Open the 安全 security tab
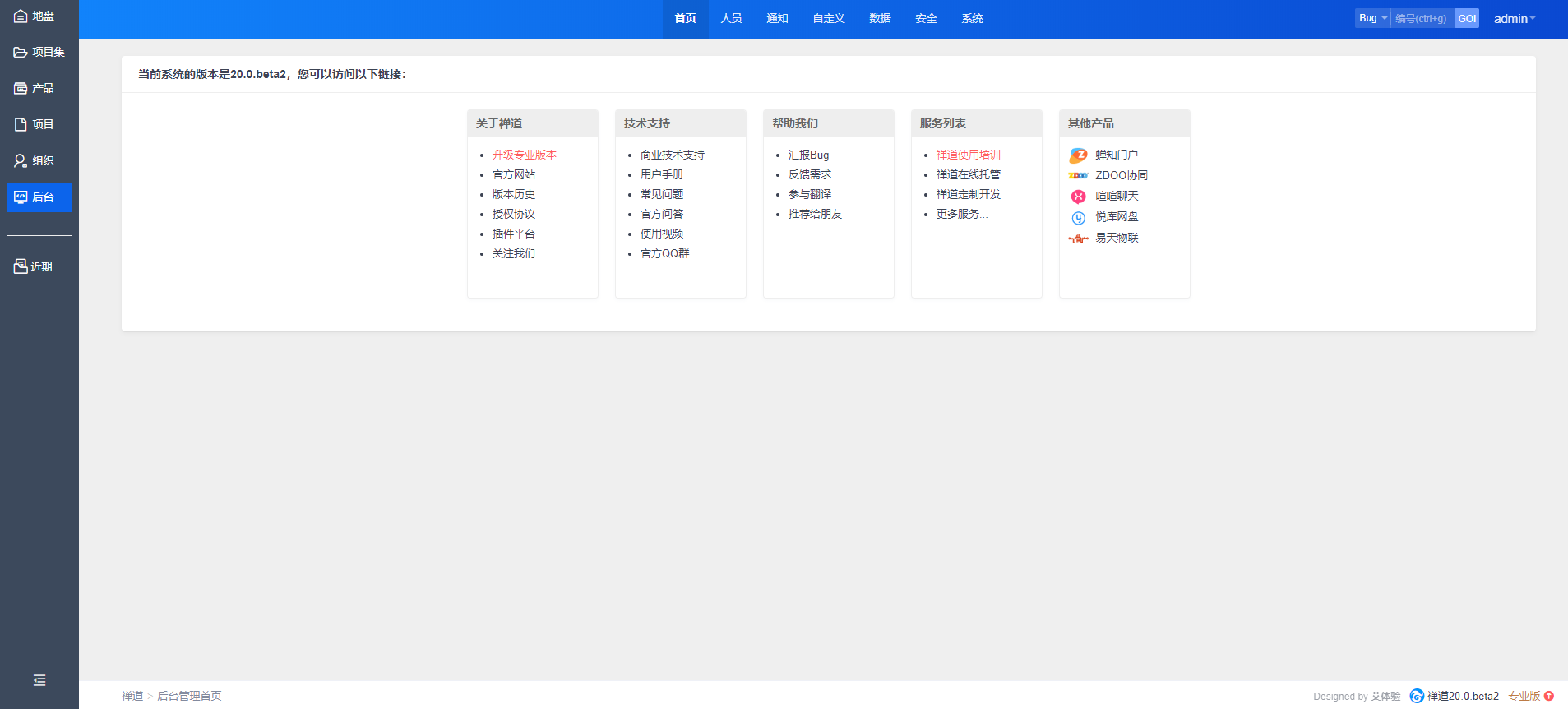 point(926,19)
